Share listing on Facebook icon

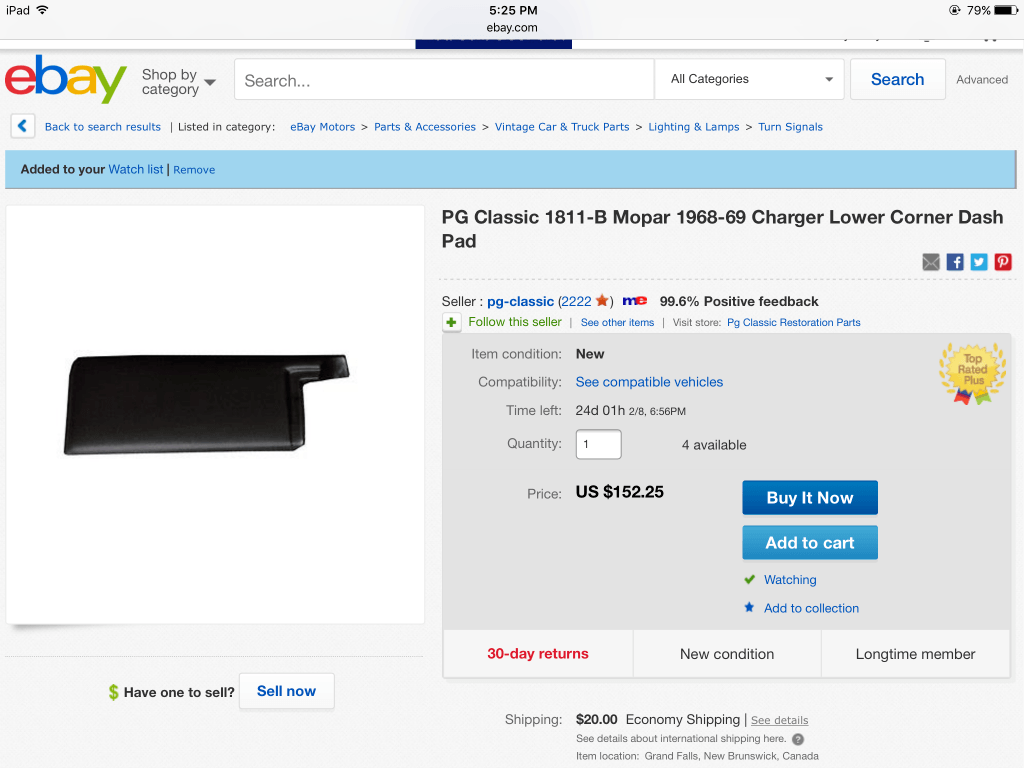(x=955, y=262)
